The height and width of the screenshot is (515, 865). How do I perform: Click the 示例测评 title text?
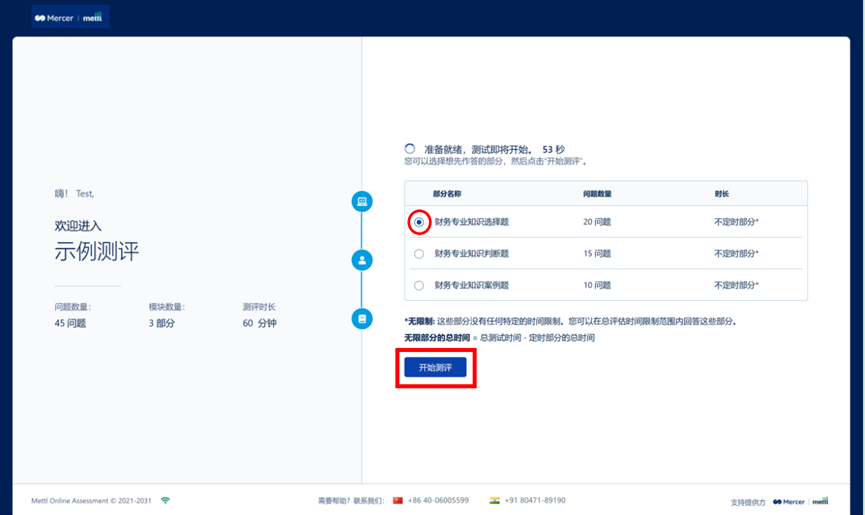click(x=97, y=251)
